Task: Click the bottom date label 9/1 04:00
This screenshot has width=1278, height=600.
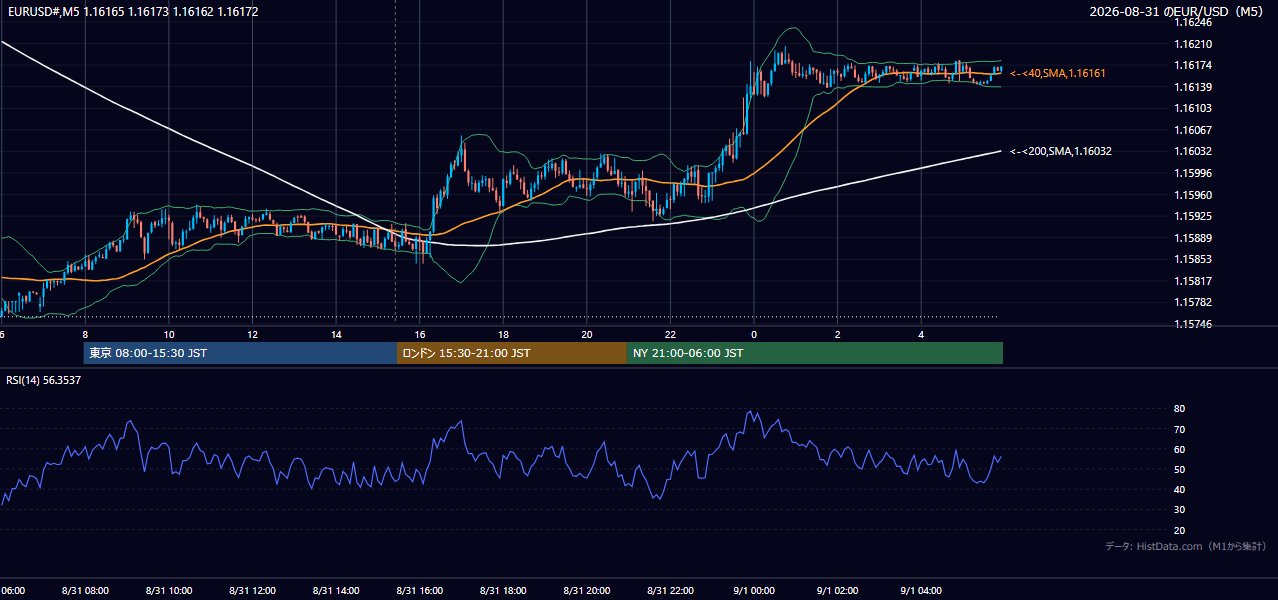Action: point(921,590)
